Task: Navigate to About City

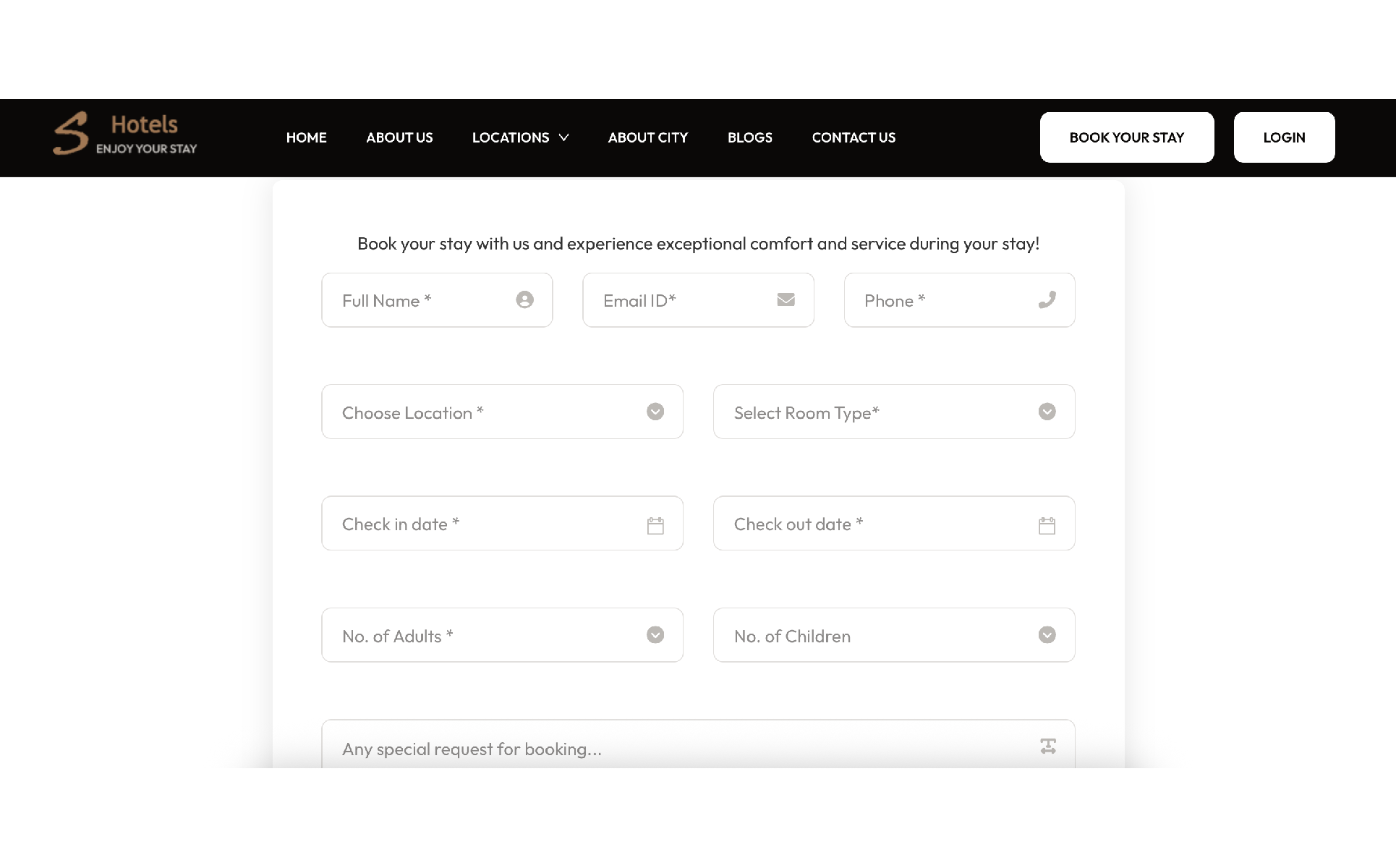Action: tap(647, 137)
